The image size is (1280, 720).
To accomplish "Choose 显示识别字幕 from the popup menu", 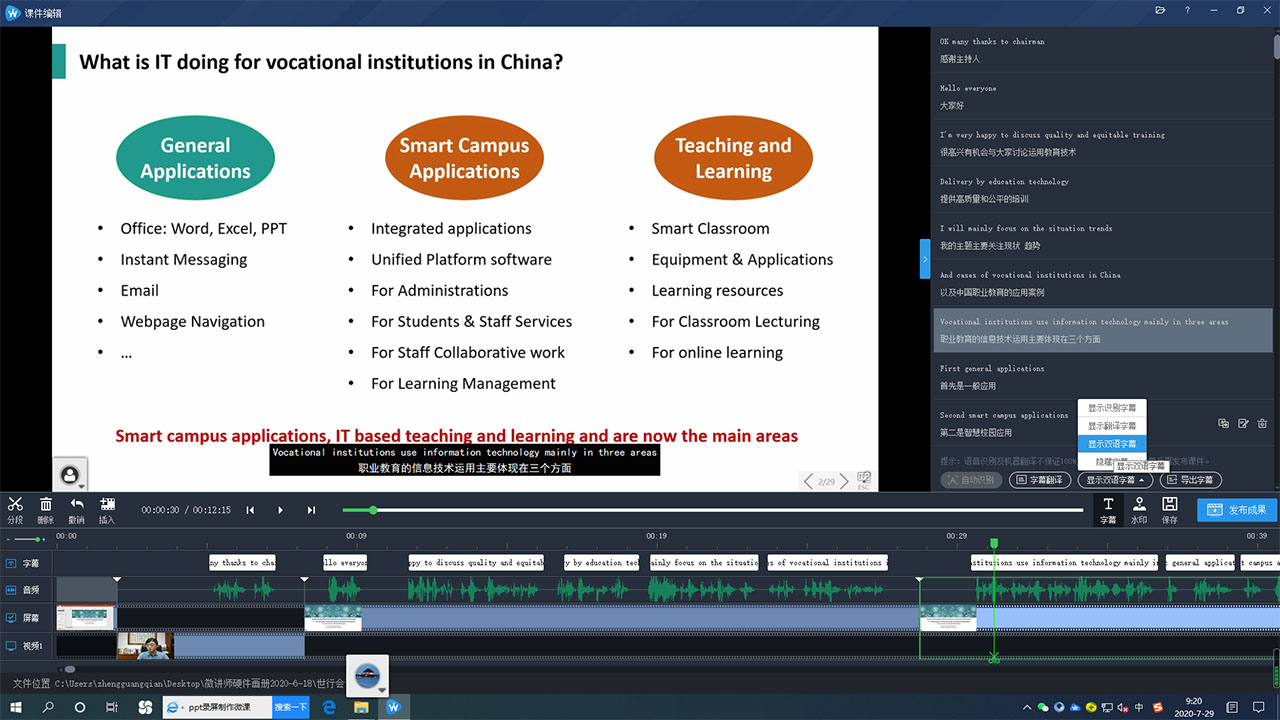I will [x=1112, y=408].
